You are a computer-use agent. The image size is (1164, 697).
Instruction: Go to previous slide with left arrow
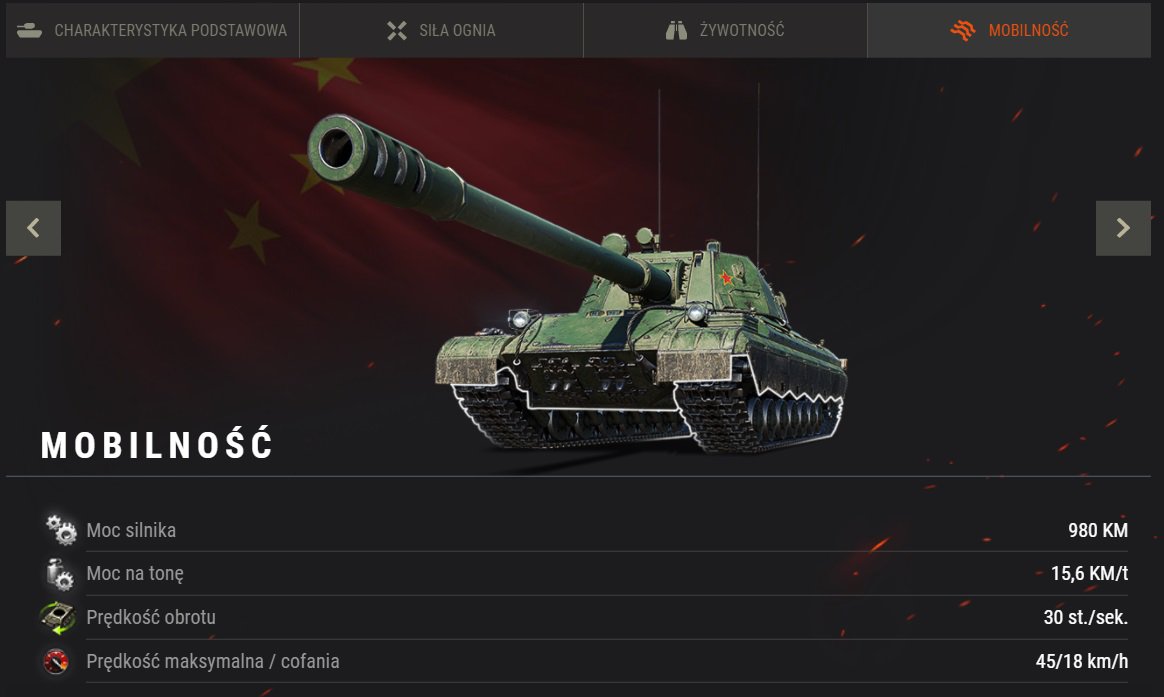33,228
